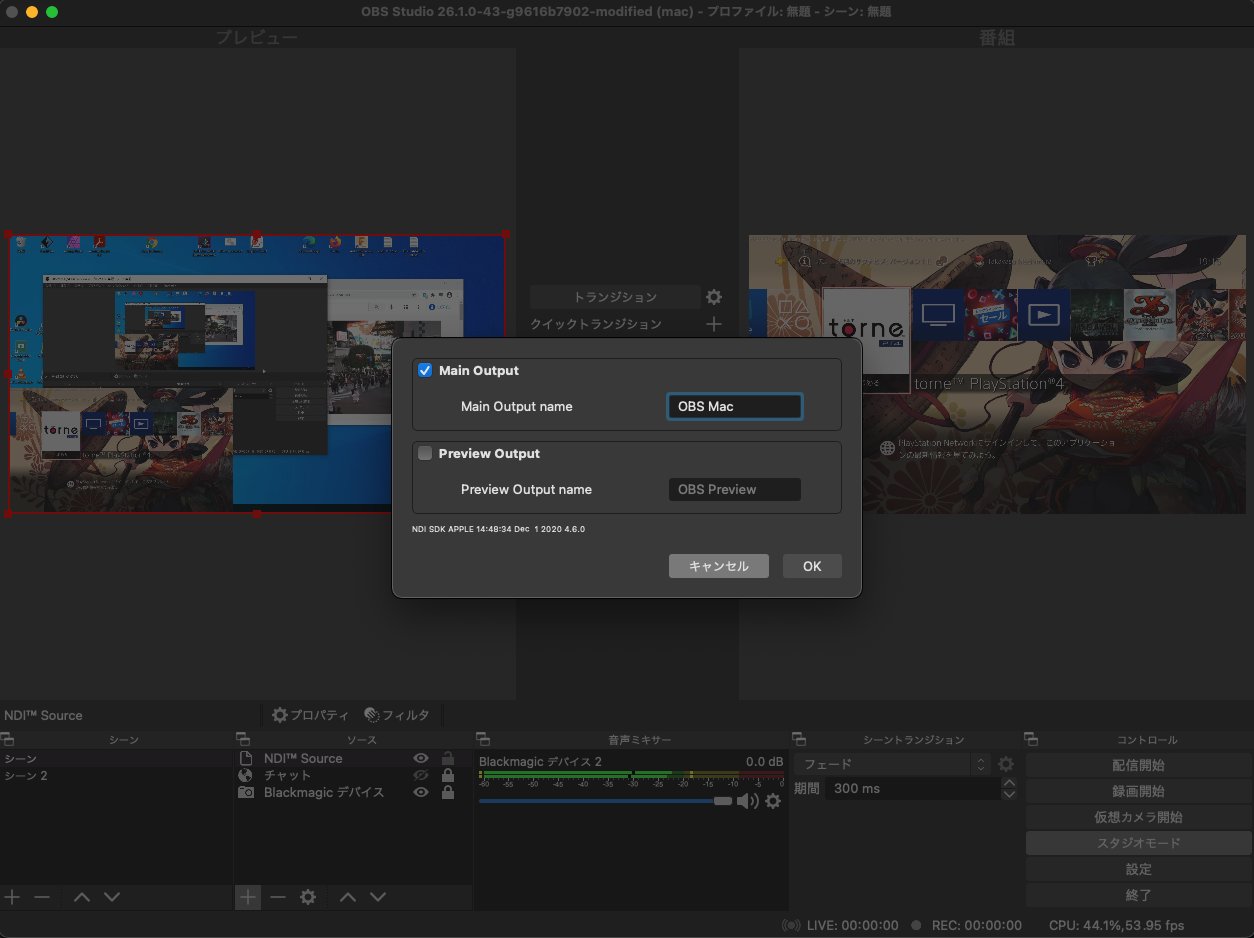Unlock the Blackmagic デバイス padlock
This screenshot has width=1254, height=938.
pyautogui.click(x=448, y=792)
